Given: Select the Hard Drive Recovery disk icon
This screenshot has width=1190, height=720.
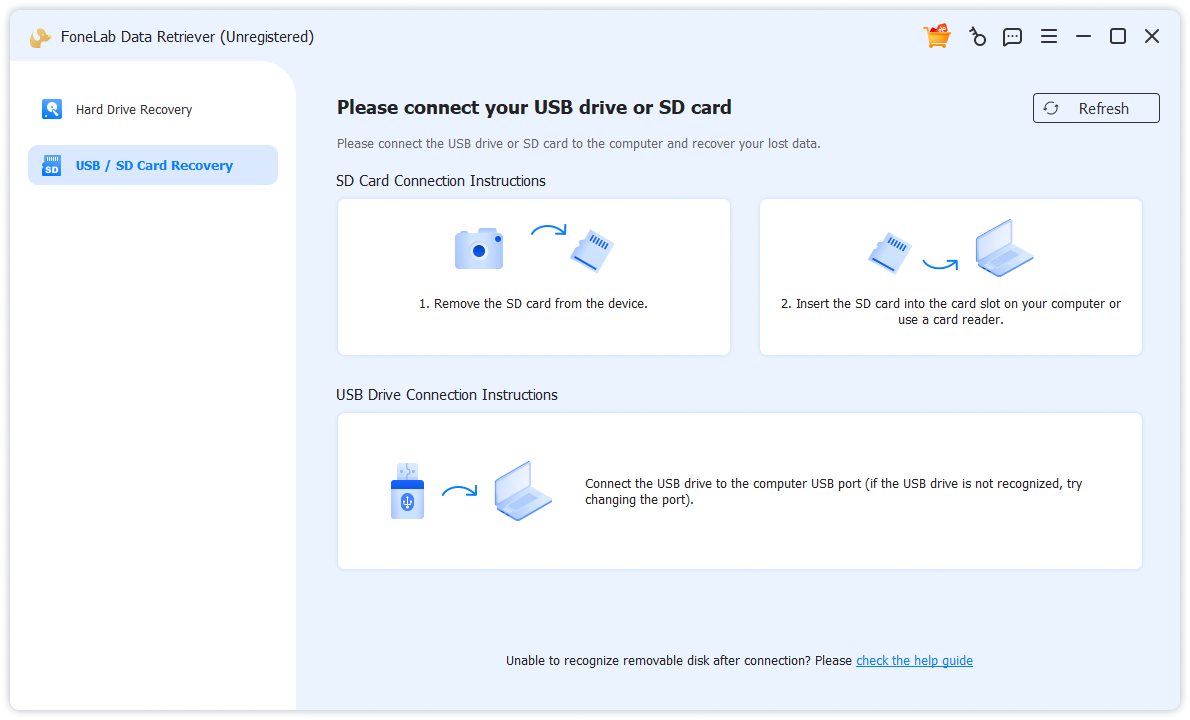Looking at the screenshot, I should [x=51, y=108].
